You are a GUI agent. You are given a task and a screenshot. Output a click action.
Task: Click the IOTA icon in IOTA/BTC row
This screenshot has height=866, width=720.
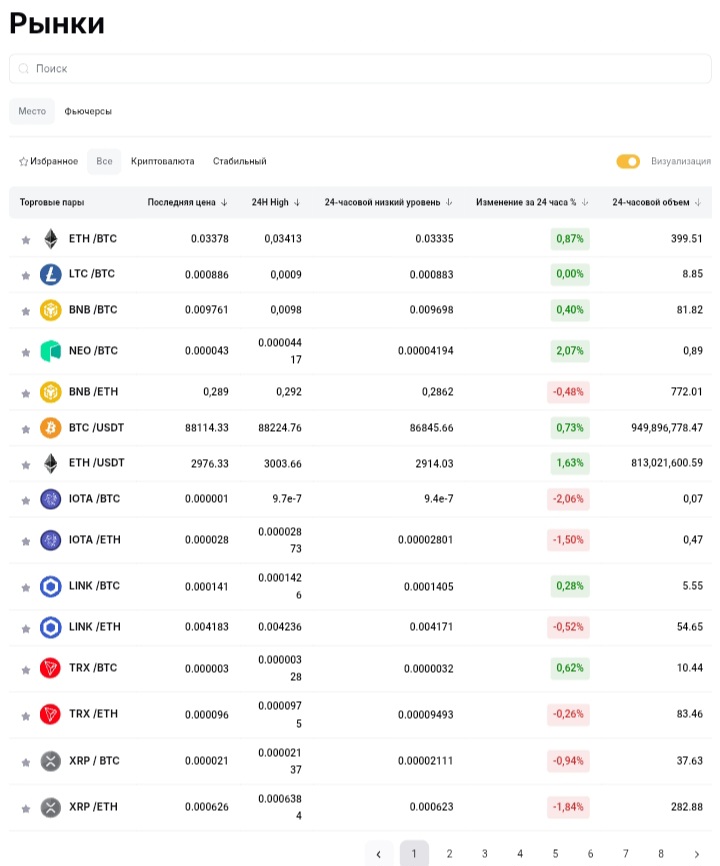point(50,499)
